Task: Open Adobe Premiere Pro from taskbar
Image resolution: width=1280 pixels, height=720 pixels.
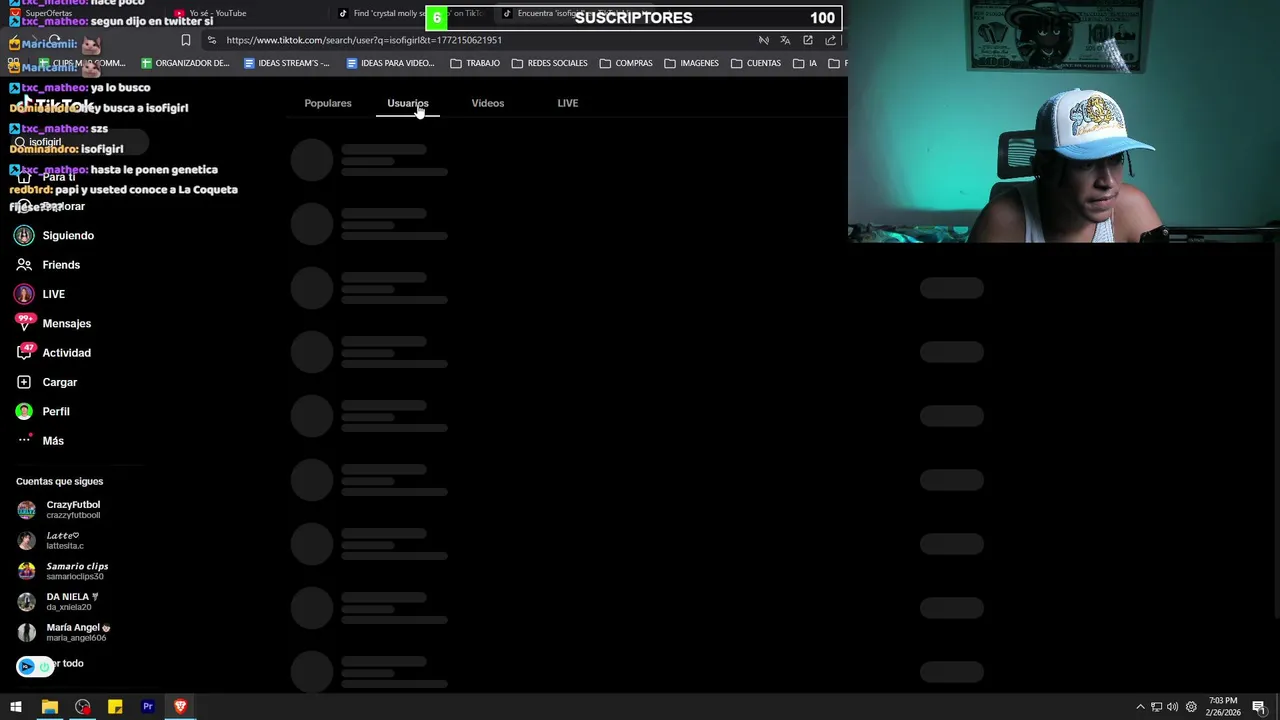Action: pyautogui.click(x=148, y=707)
